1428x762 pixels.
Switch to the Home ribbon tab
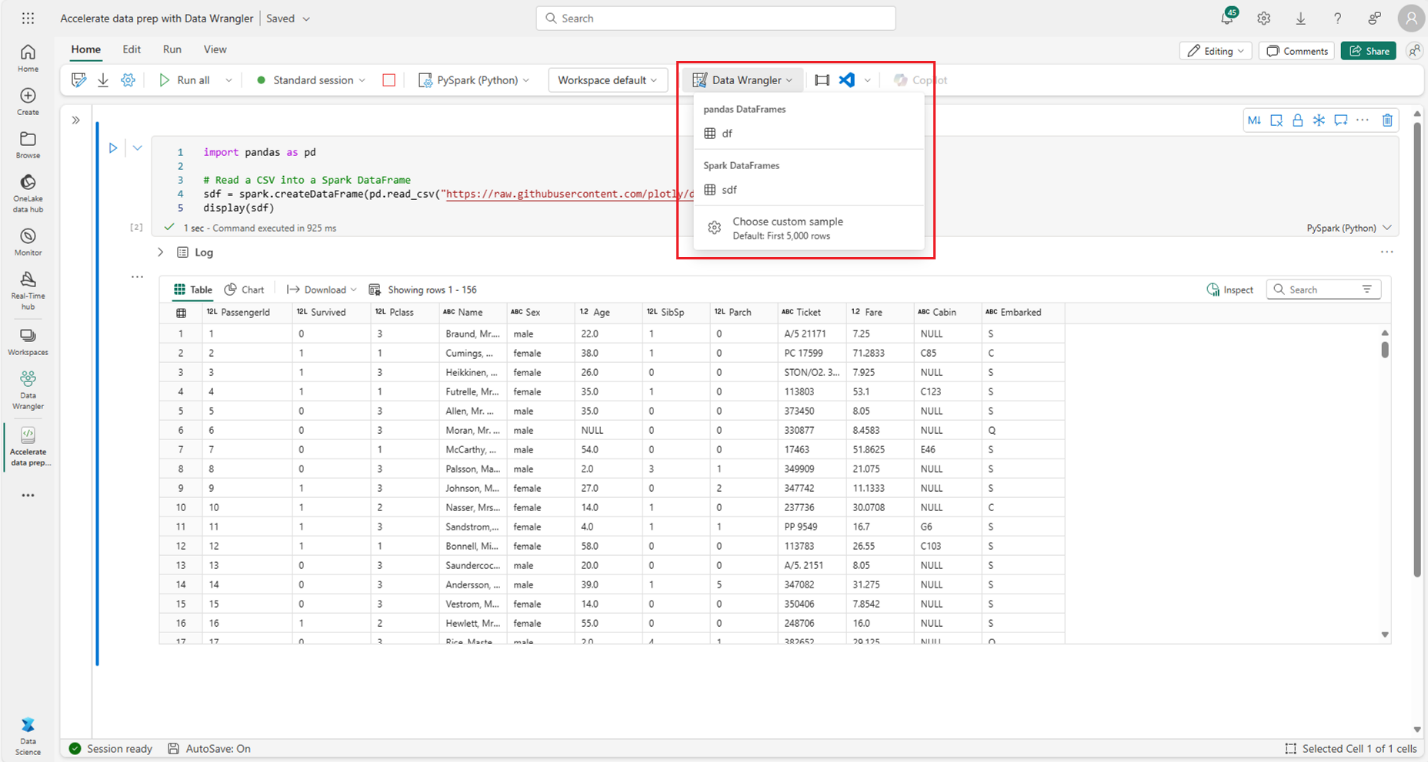86,49
